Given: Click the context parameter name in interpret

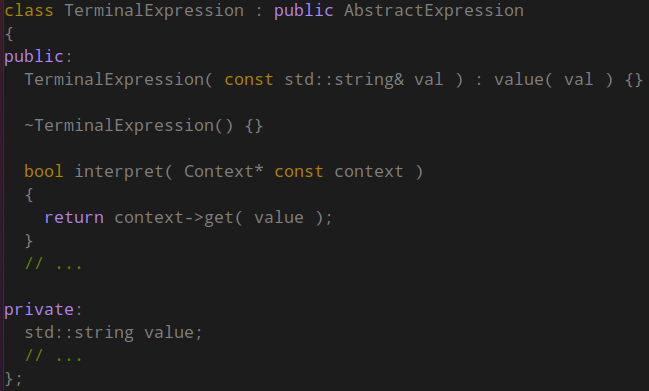Looking at the screenshot, I should click(x=368, y=172).
